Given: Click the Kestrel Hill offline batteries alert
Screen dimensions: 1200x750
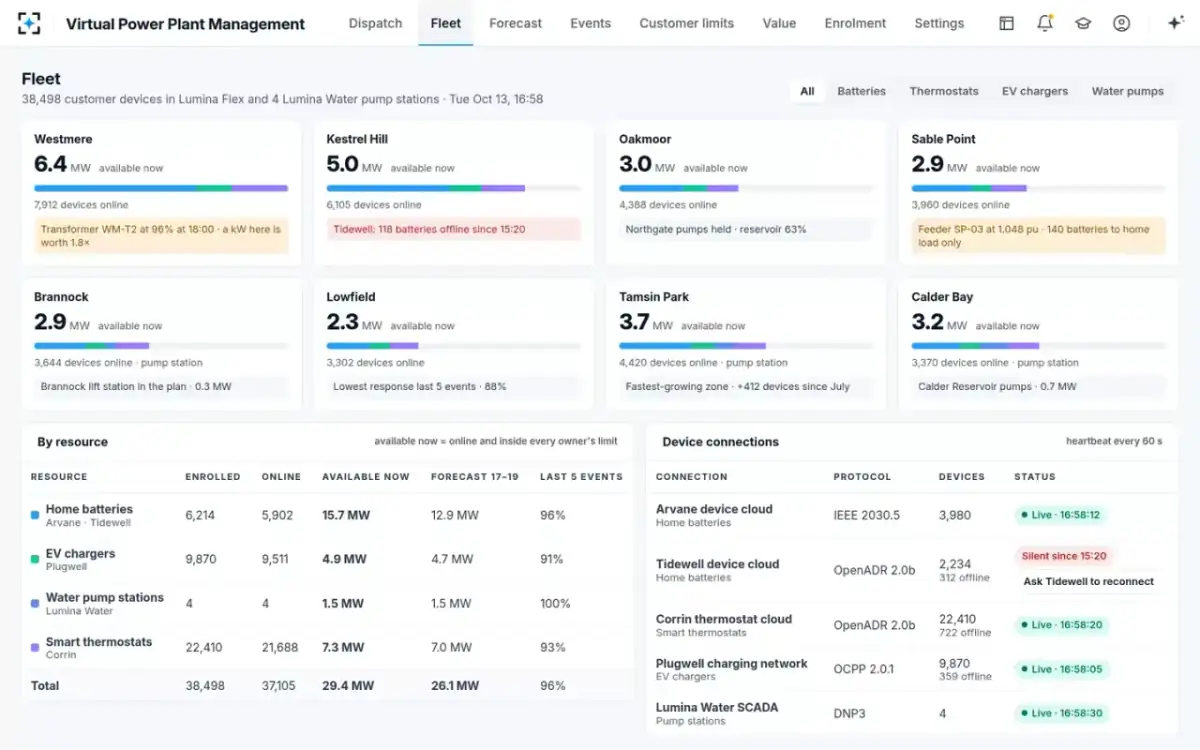Looking at the screenshot, I should 453,229.
